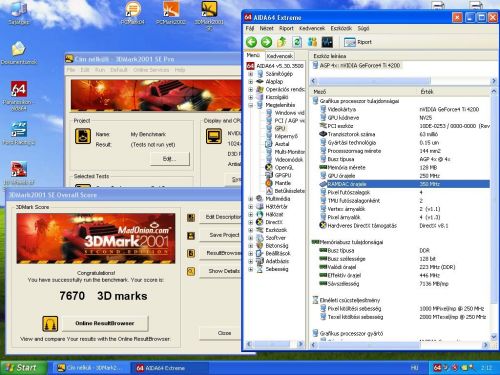Click the AIDA64 up-level arrow icon
Image resolution: width=500 pixels, height=375 pixels.
282,42
